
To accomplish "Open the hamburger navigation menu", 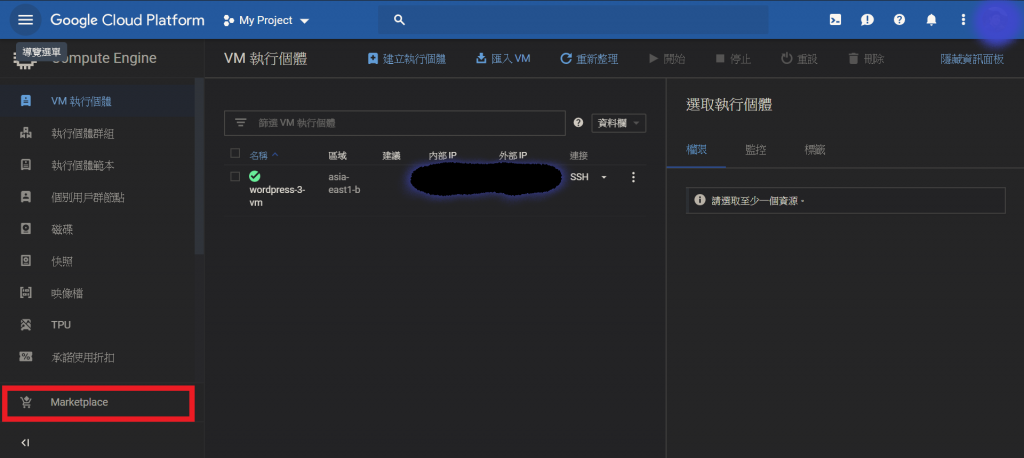I will point(25,20).
